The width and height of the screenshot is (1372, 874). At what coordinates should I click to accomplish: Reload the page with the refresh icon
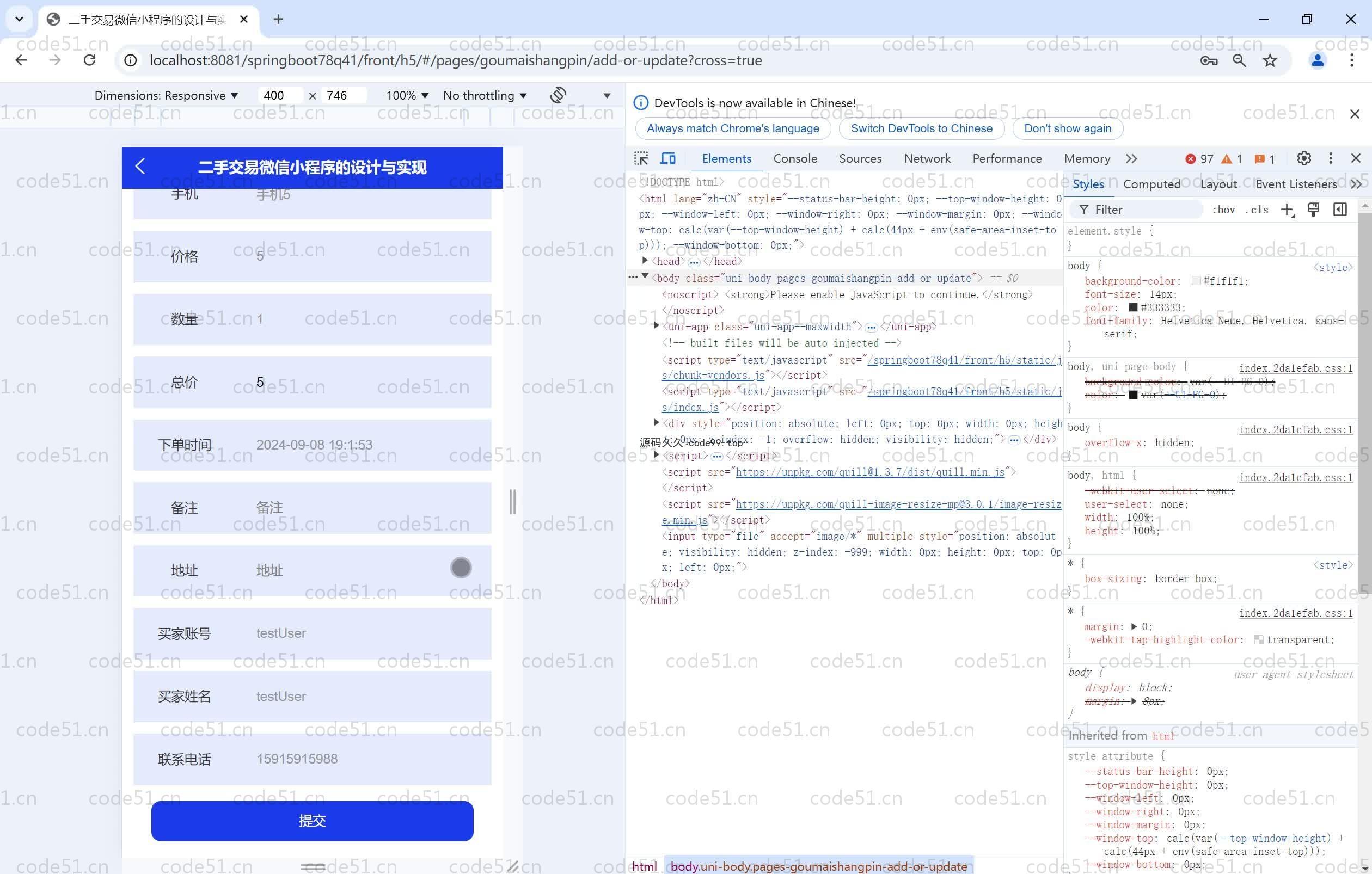coord(89,60)
